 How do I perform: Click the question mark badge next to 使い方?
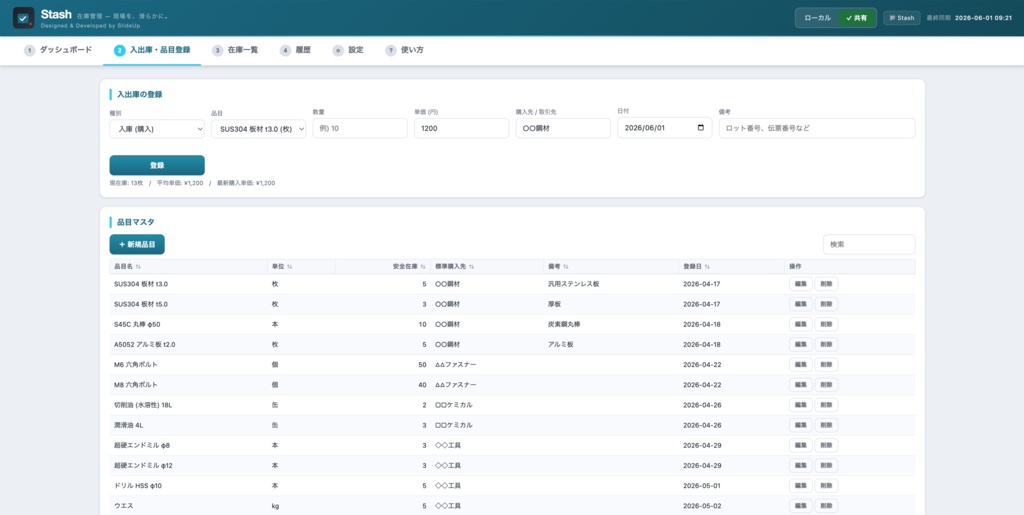[x=391, y=50]
